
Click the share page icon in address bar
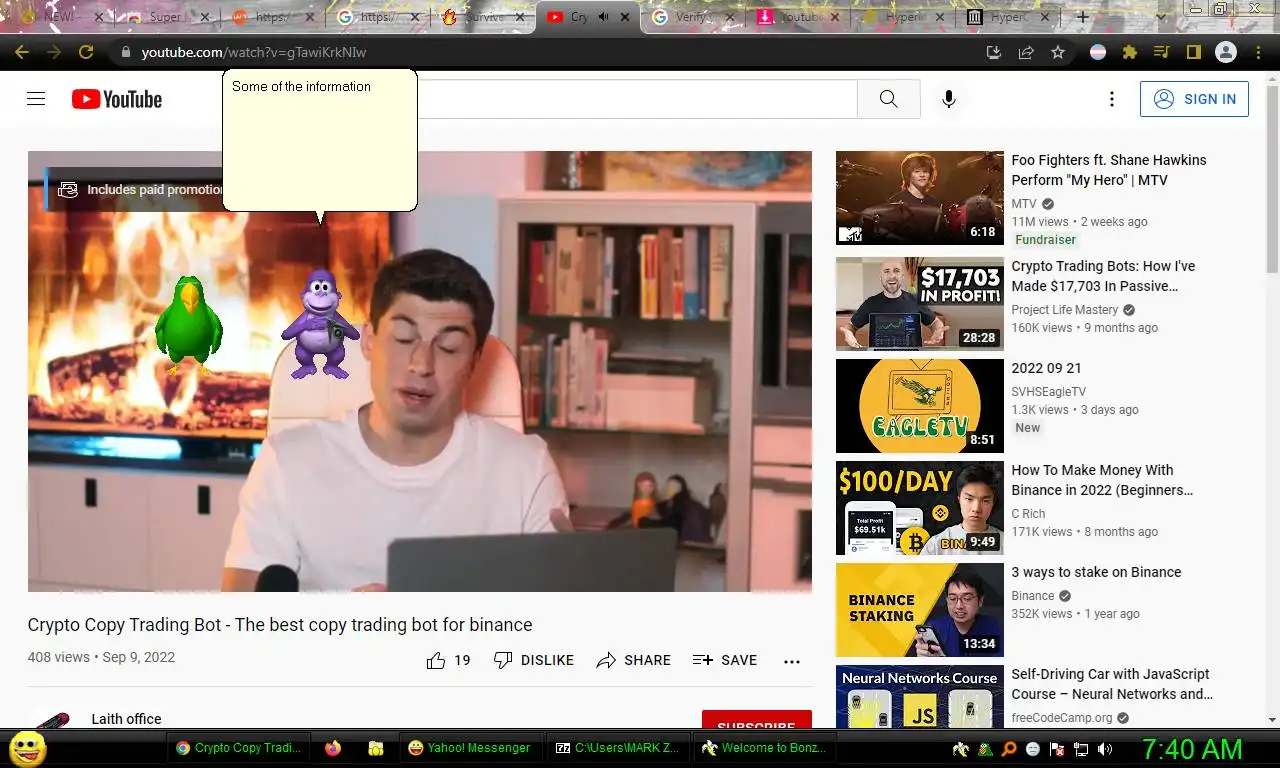1026,52
